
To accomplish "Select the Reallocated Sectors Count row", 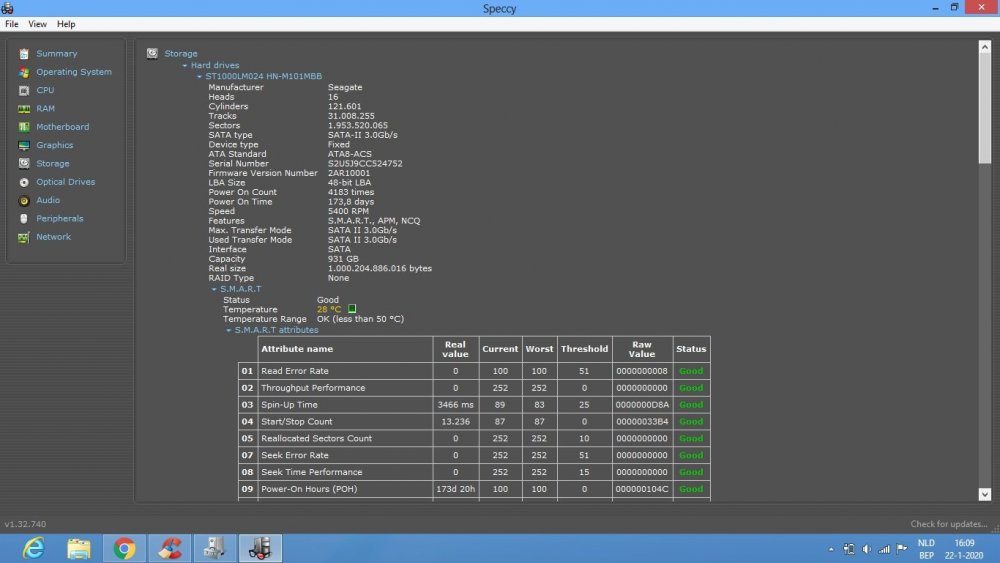I will (474, 439).
